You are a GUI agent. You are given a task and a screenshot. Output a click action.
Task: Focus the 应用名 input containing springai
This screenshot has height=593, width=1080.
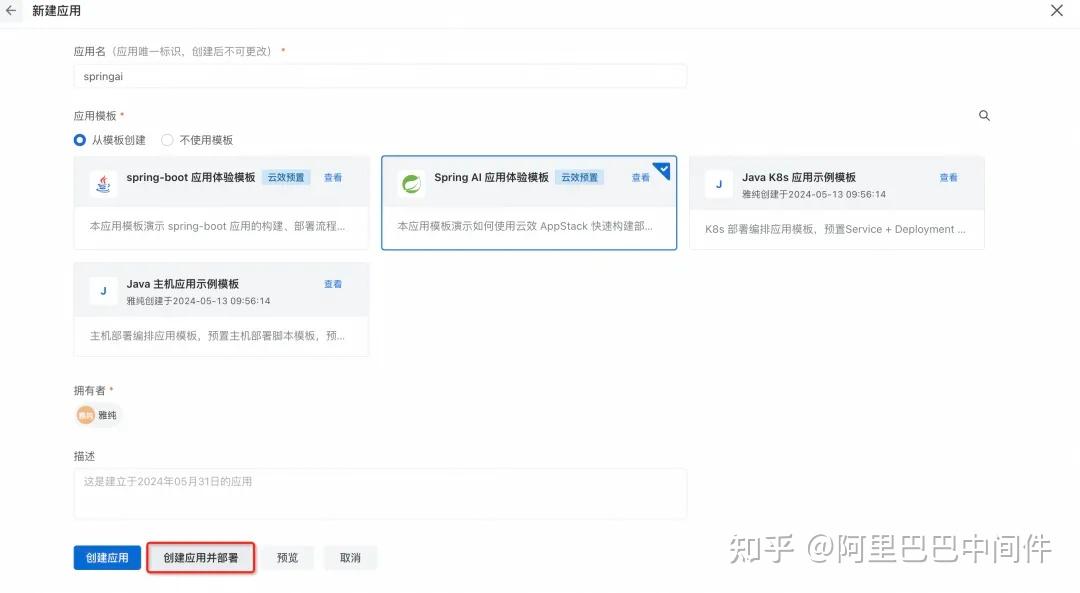(380, 76)
